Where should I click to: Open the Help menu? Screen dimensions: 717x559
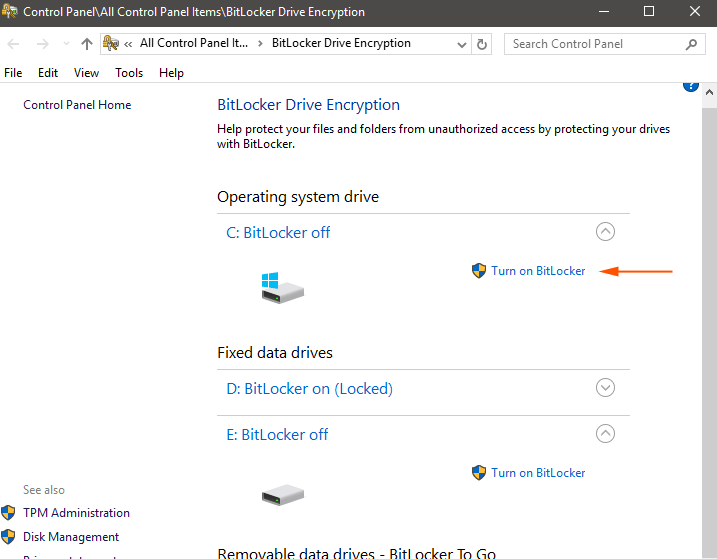pos(171,73)
